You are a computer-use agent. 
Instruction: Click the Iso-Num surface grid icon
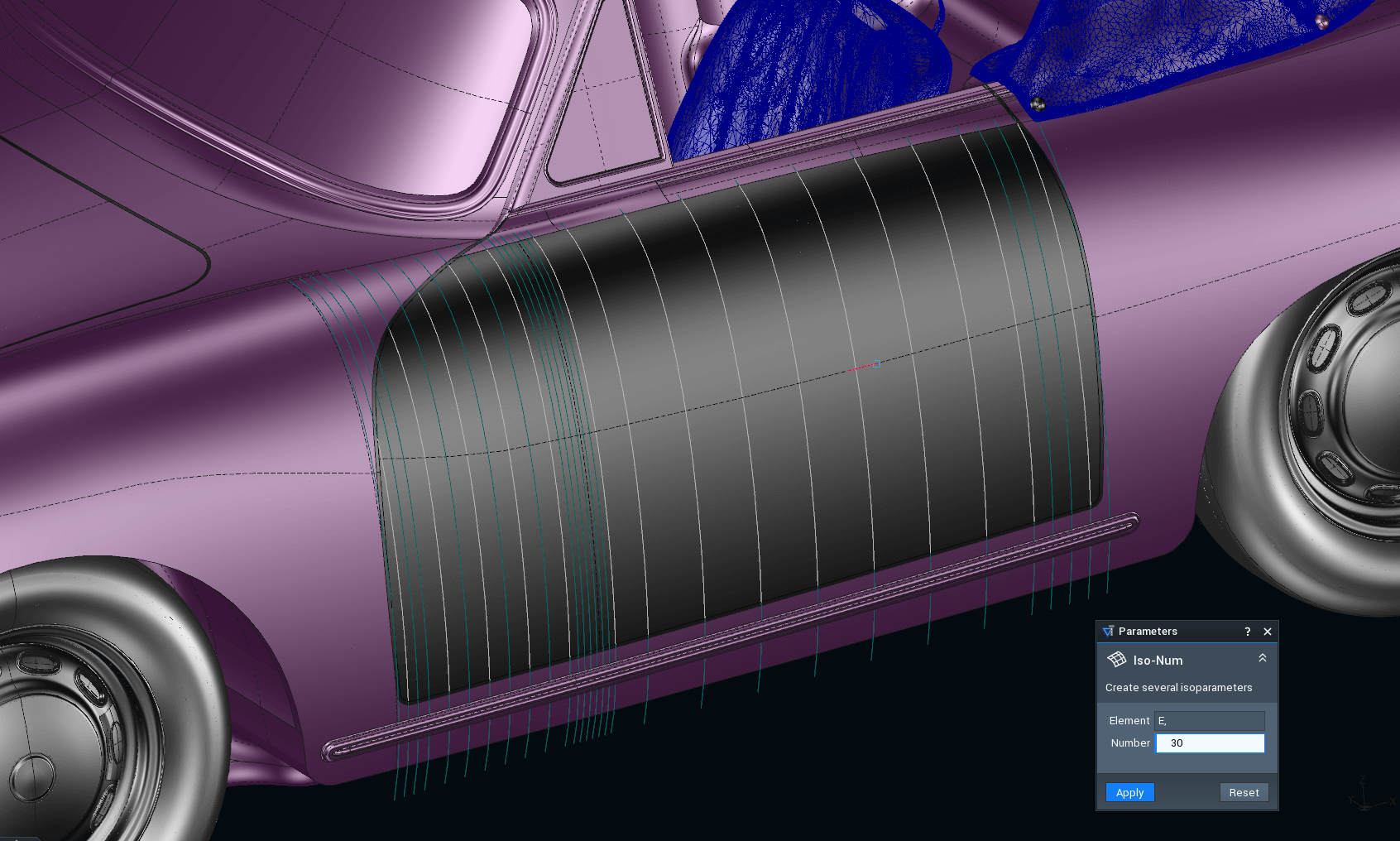click(x=1116, y=660)
